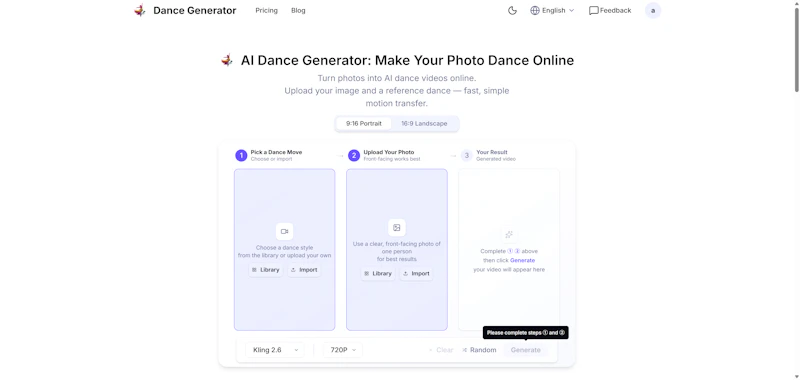Select the 9:16 Portrait tab
The image size is (800, 380).
(363, 123)
